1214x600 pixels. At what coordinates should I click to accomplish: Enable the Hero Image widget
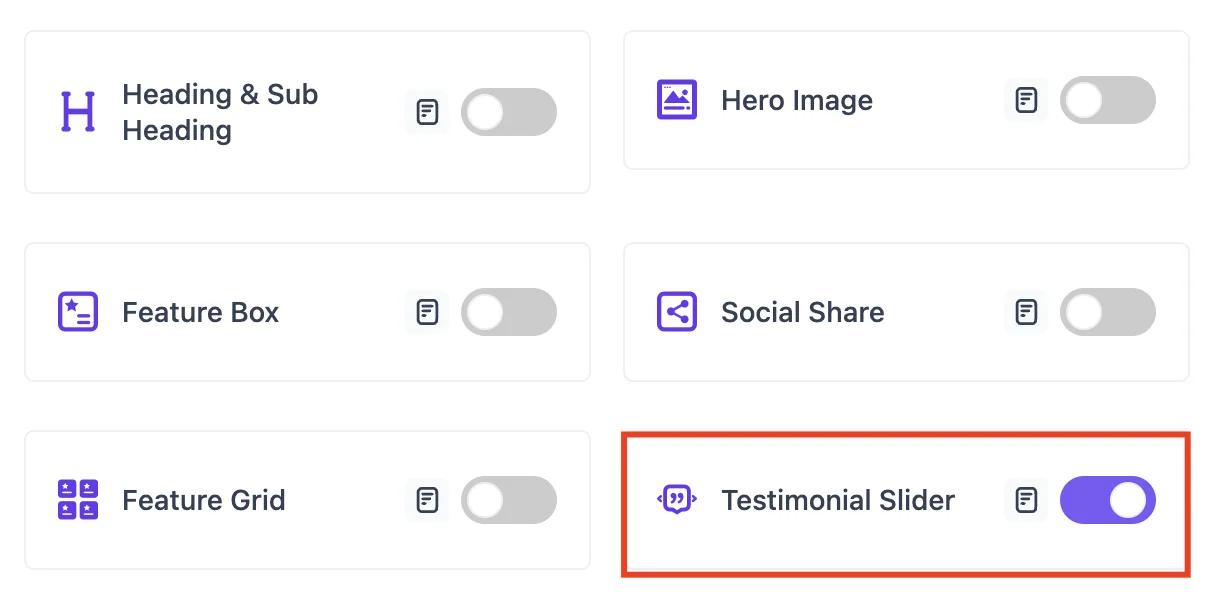pyautogui.click(x=1107, y=100)
